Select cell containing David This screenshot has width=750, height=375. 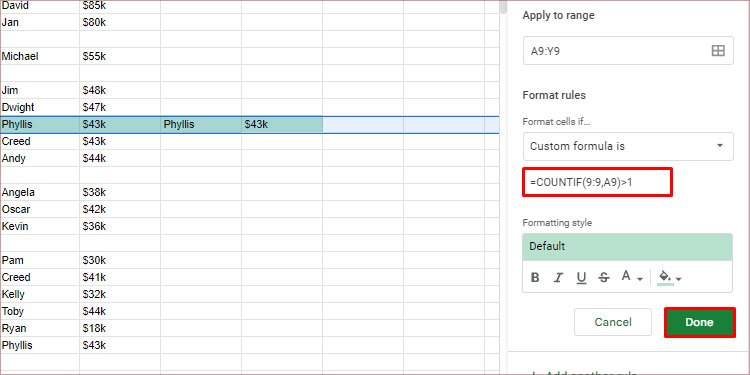pos(40,6)
